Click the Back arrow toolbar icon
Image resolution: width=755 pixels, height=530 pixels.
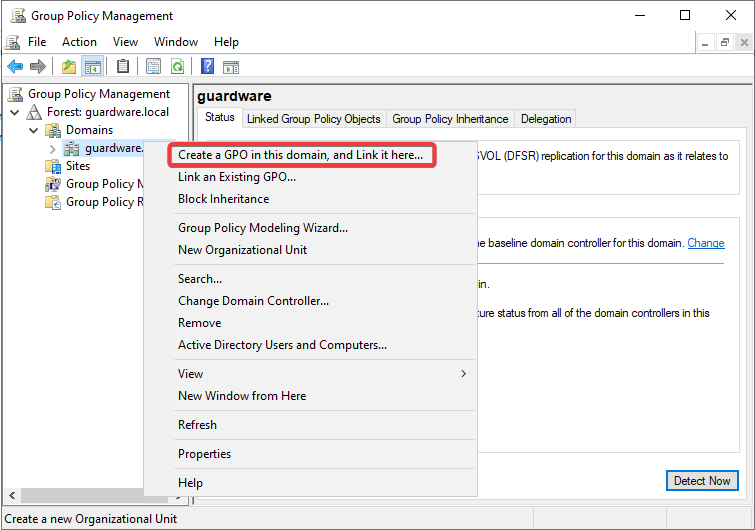click(x=15, y=67)
